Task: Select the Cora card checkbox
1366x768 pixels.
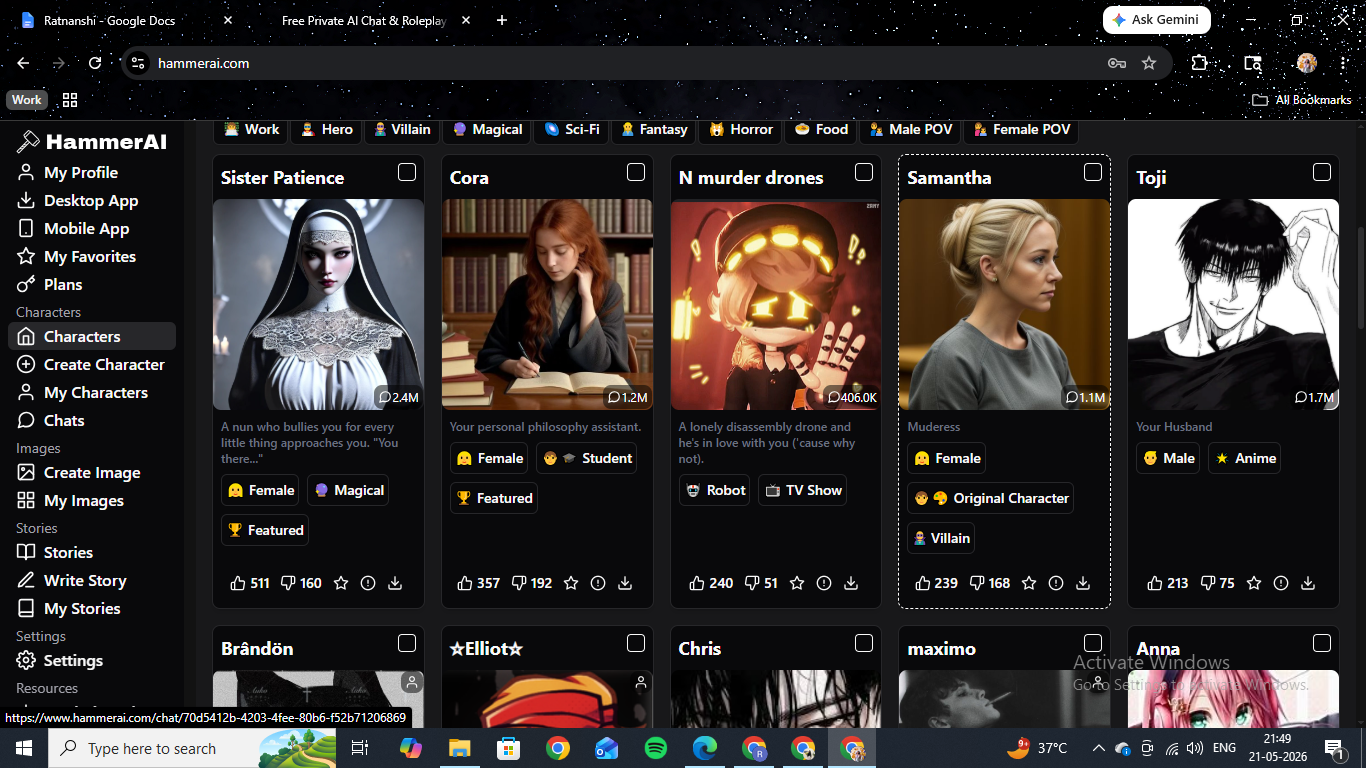Action: [x=636, y=172]
